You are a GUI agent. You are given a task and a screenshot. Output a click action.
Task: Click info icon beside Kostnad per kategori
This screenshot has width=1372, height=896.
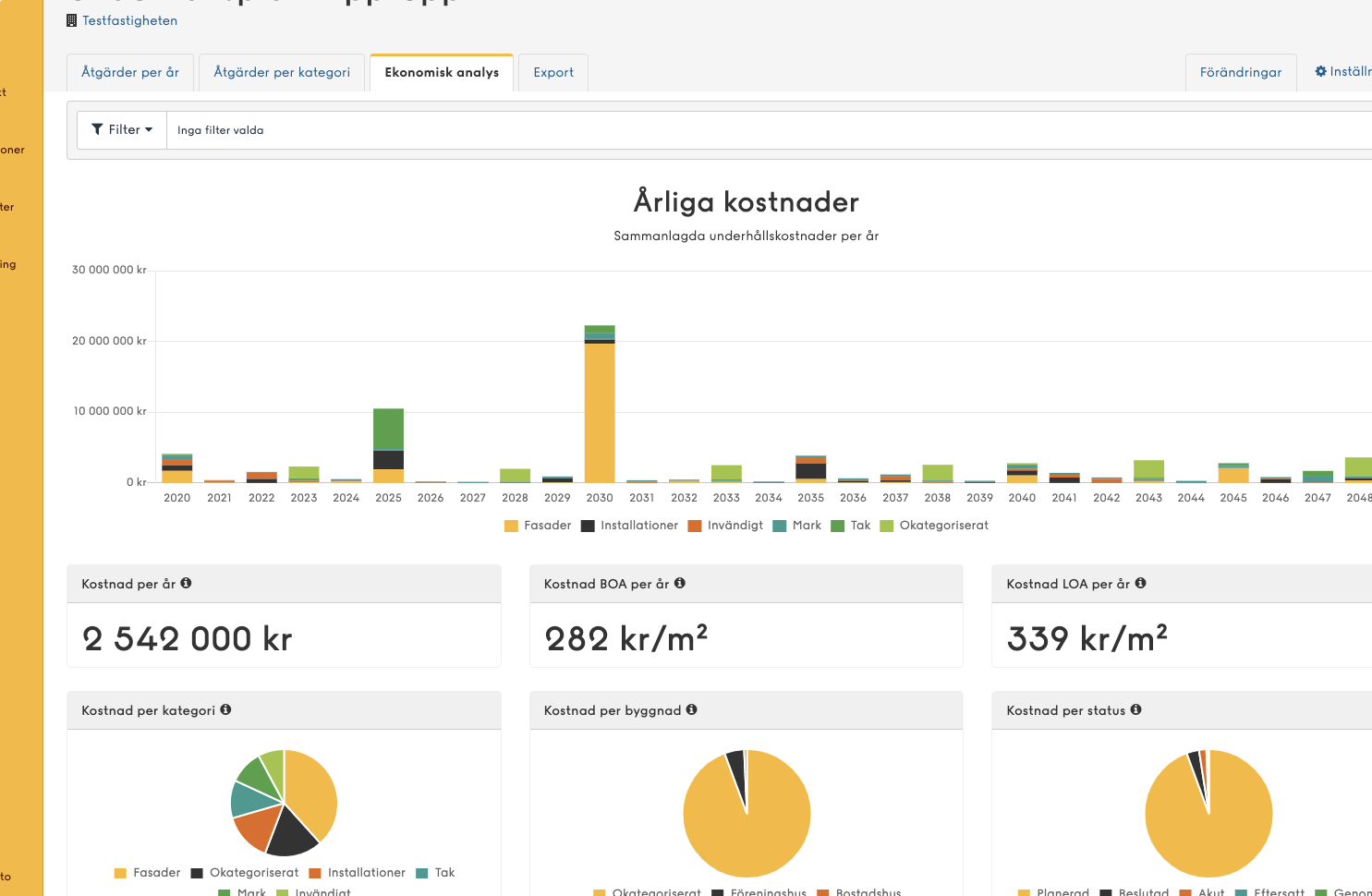(225, 709)
